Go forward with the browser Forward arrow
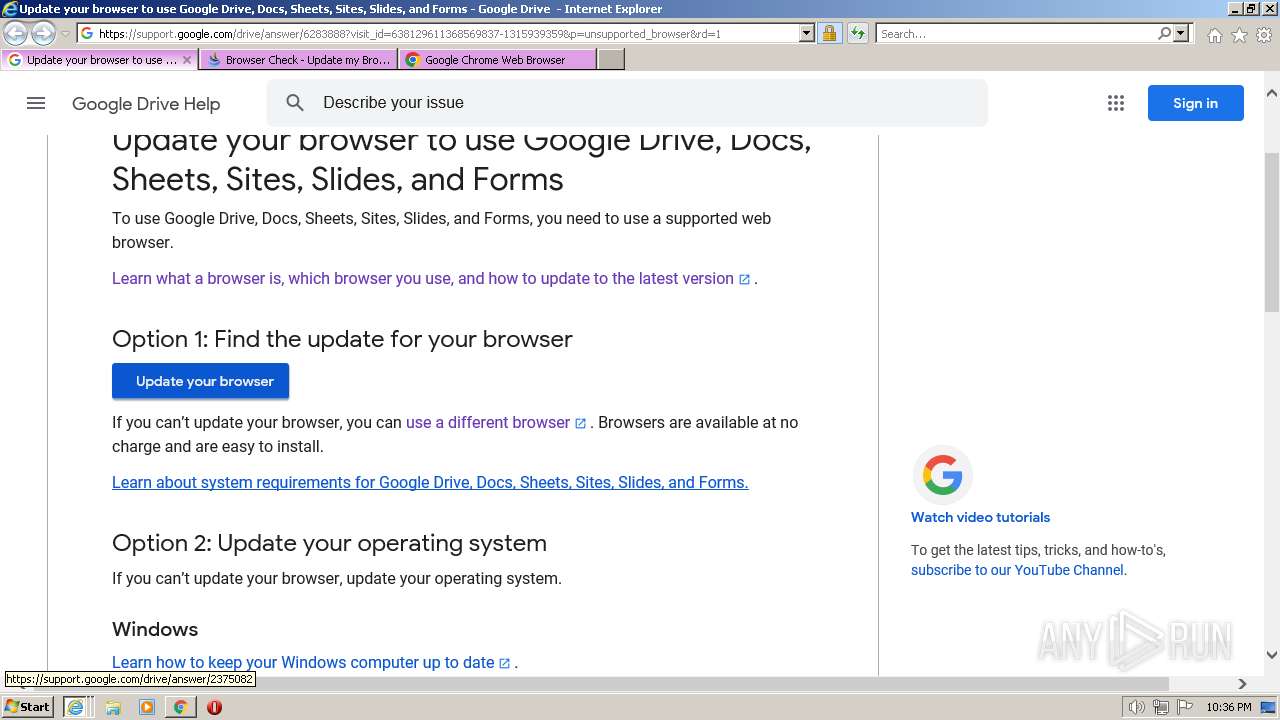 pyautogui.click(x=43, y=34)
